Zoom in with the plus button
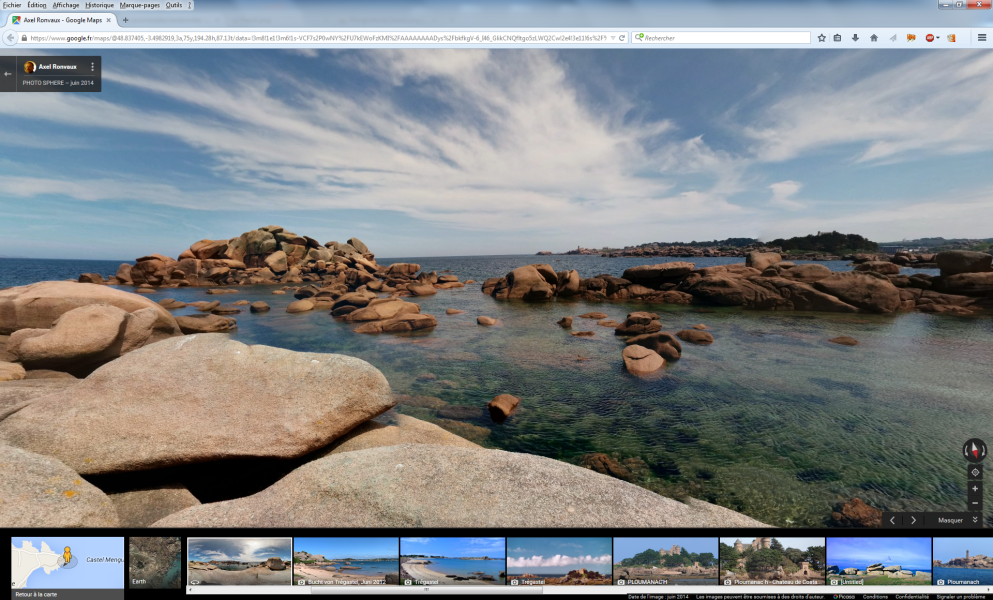Image resolution: width=993 pixels, height=600 pixels. point(975,488)
